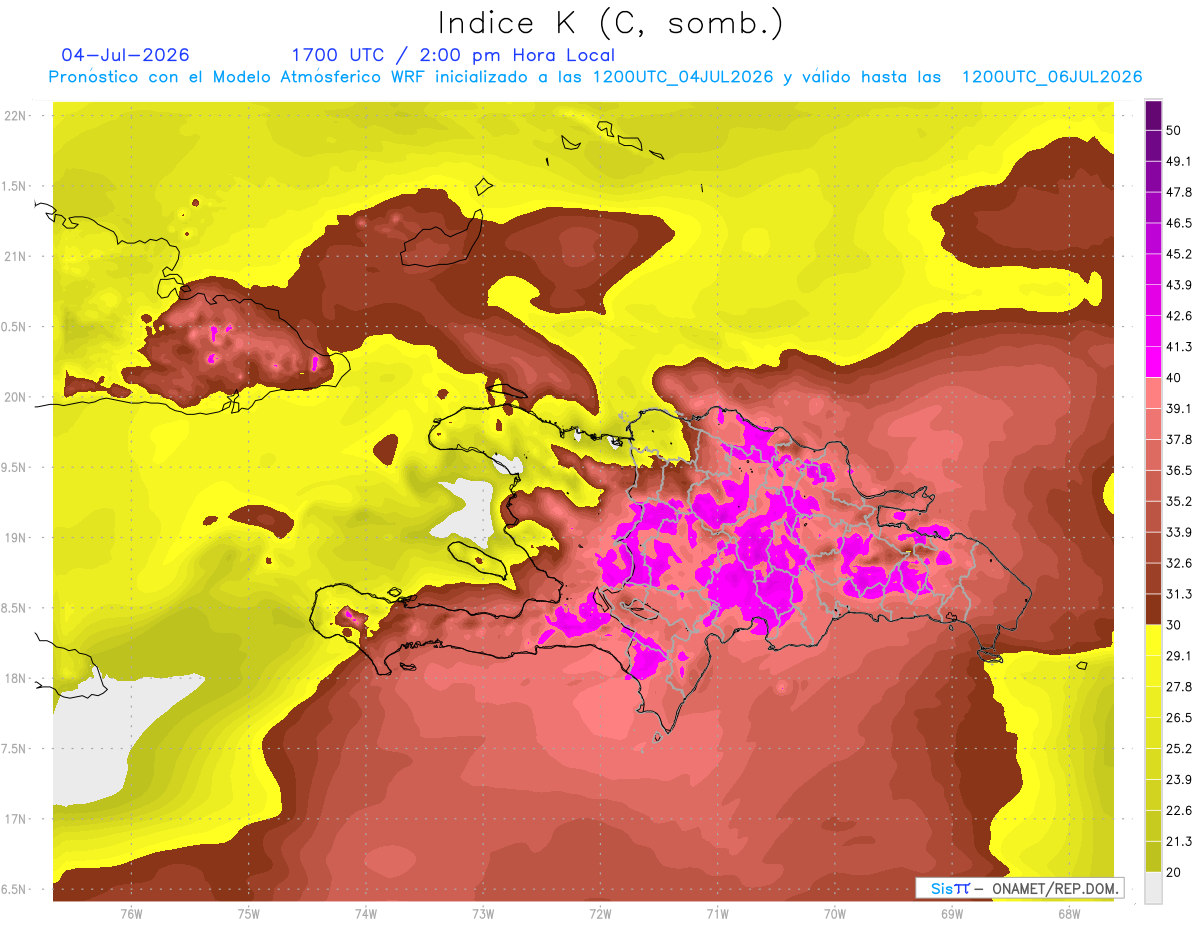
Task: Click the time text "1700 UTC / 2:00 pm Hora Local"
Action: [453, 55]
